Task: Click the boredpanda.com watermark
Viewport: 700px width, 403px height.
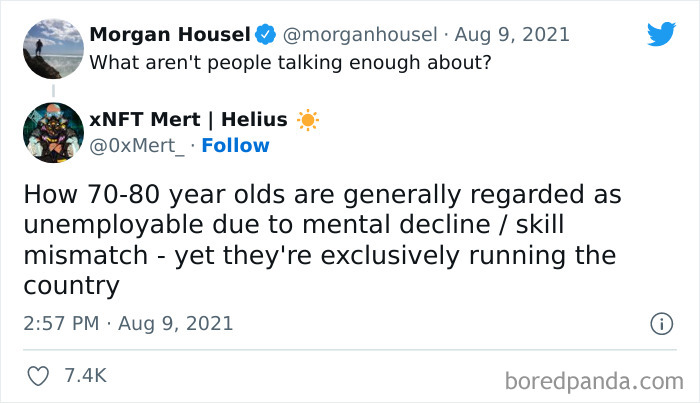Action: [x=593, y=380]
